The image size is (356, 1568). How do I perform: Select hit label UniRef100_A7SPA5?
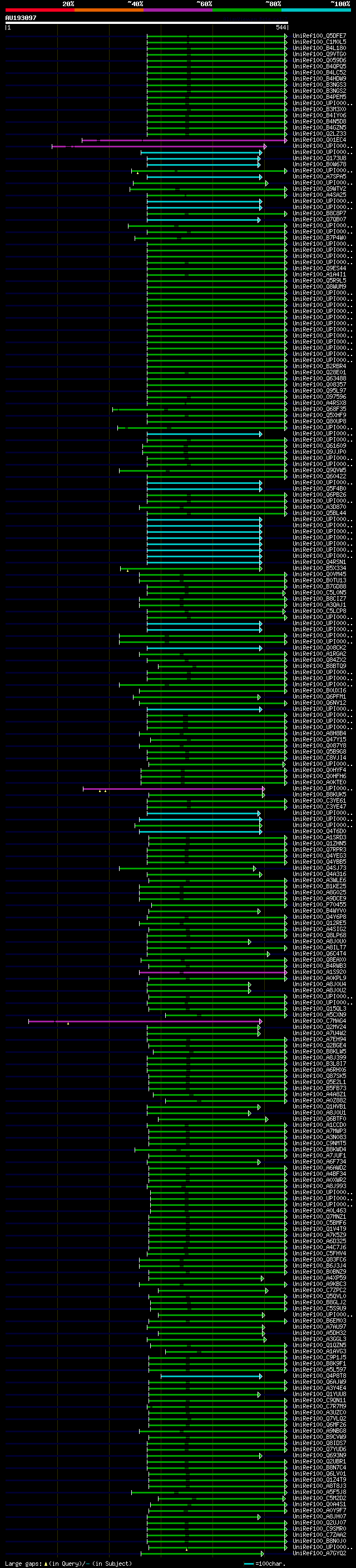(x=319, y=176)
